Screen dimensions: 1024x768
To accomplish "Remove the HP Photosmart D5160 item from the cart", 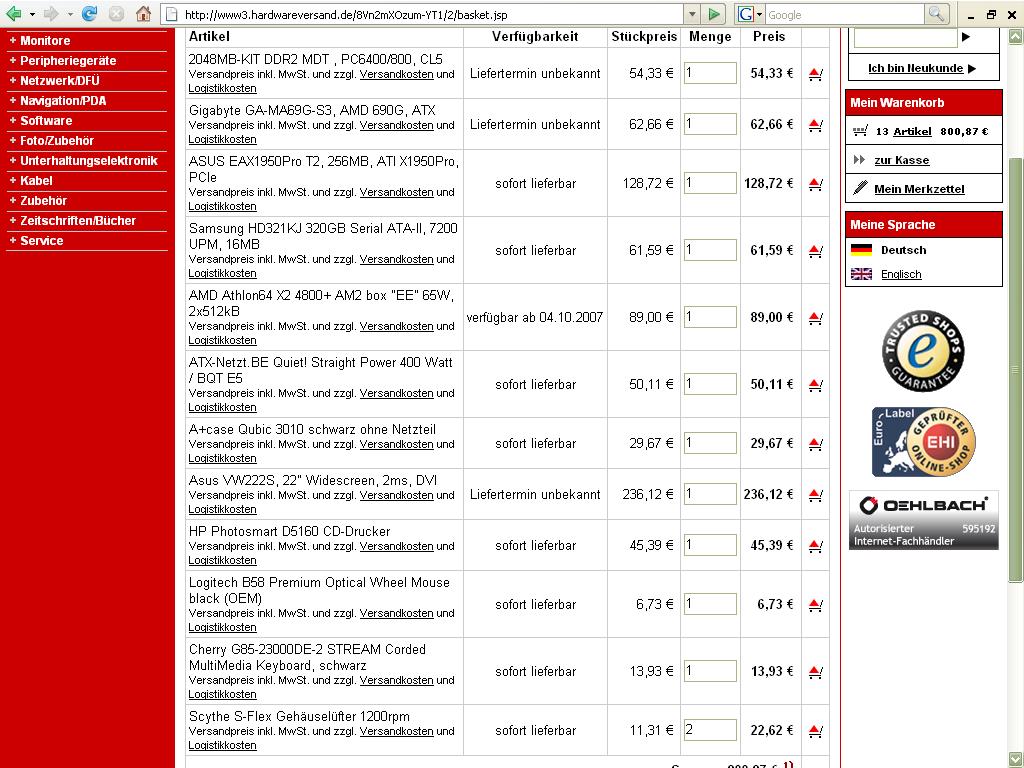I will click(x=815, y=546).
